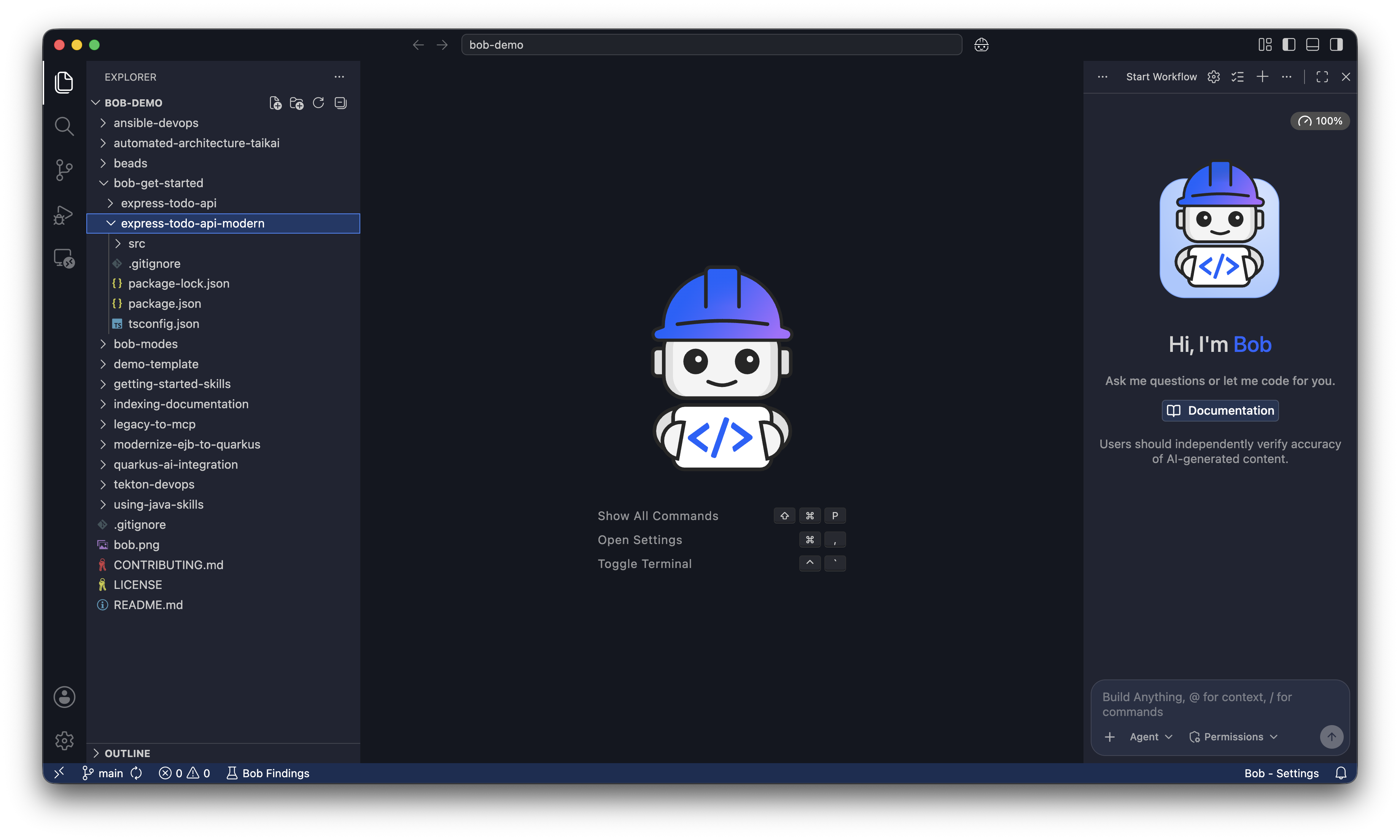This screenshot has height=840, width=1400.
Task: Open Bob - Settings from the status bar
Action: [x=1281, y=773]
